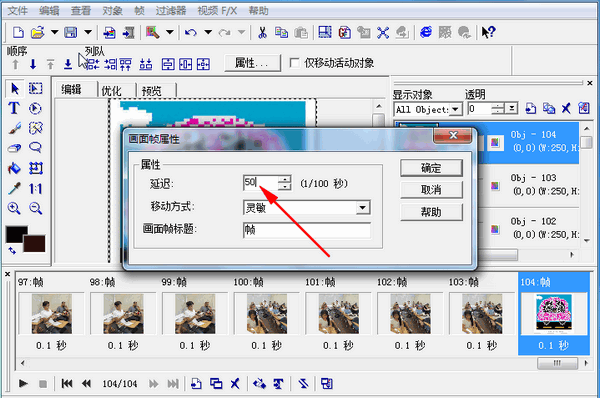
Task: Click the context help arrow-question icon
Action: 488,32
